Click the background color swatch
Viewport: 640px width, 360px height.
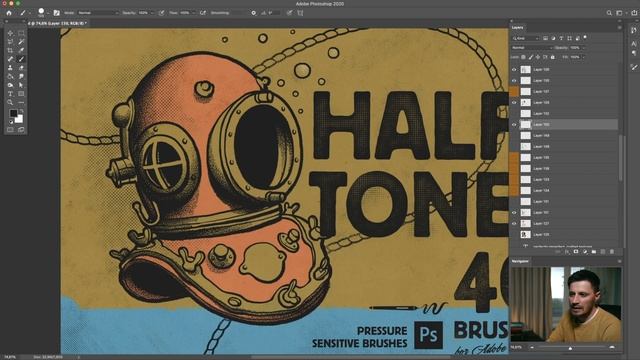19,119
